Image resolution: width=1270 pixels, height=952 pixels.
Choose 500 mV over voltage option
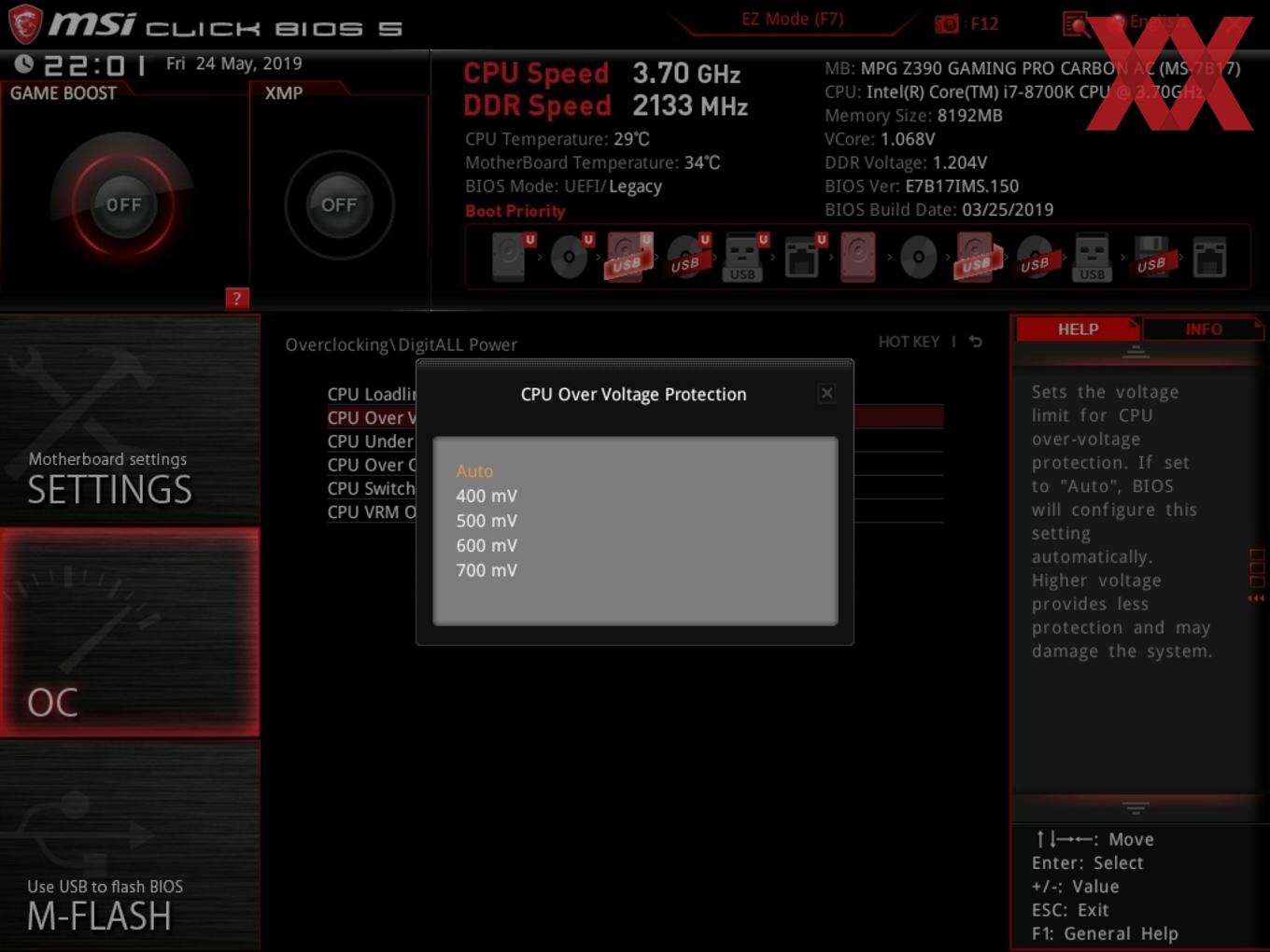[487, 521]
